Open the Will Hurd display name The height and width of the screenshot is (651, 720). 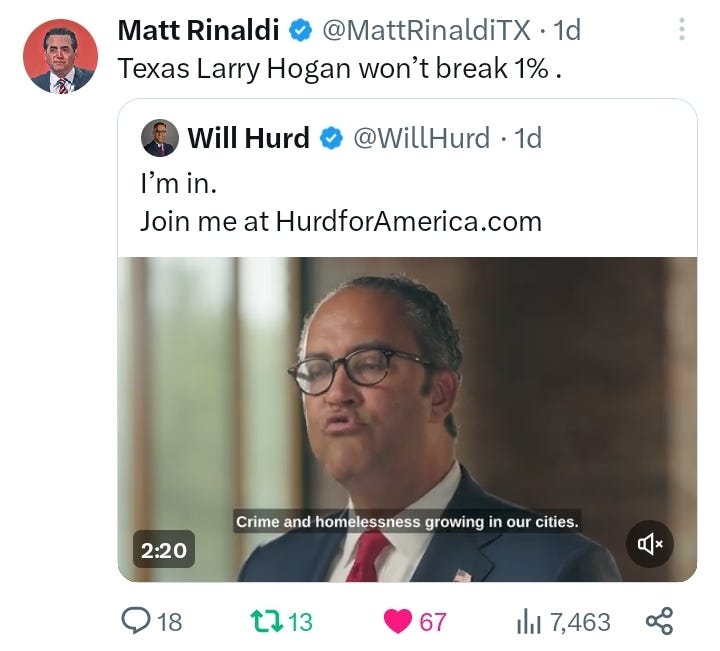248,138
